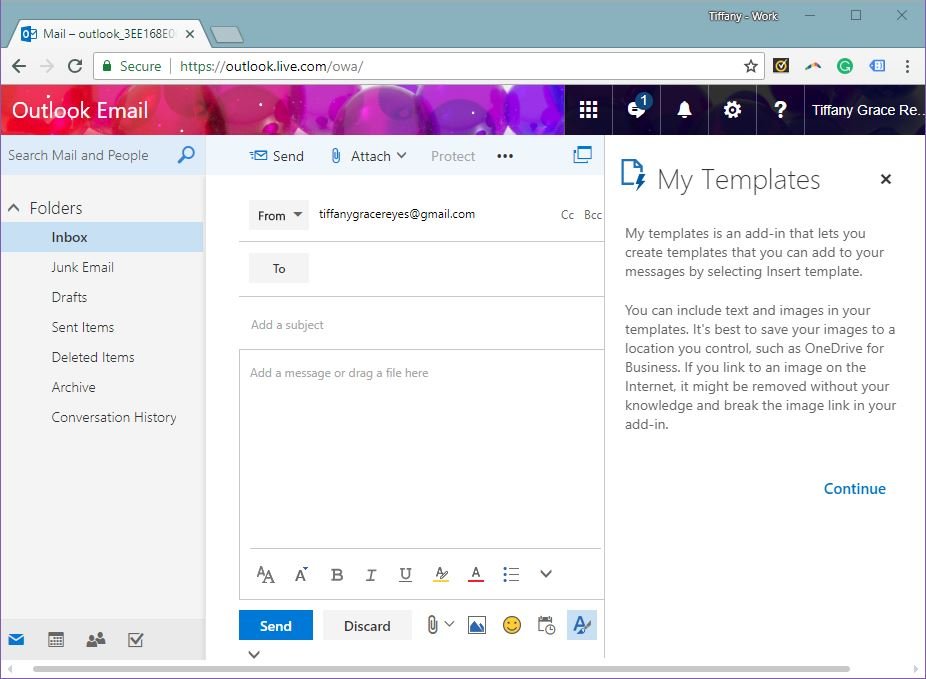Toggle underline formatting

click(x=405, y=574)
